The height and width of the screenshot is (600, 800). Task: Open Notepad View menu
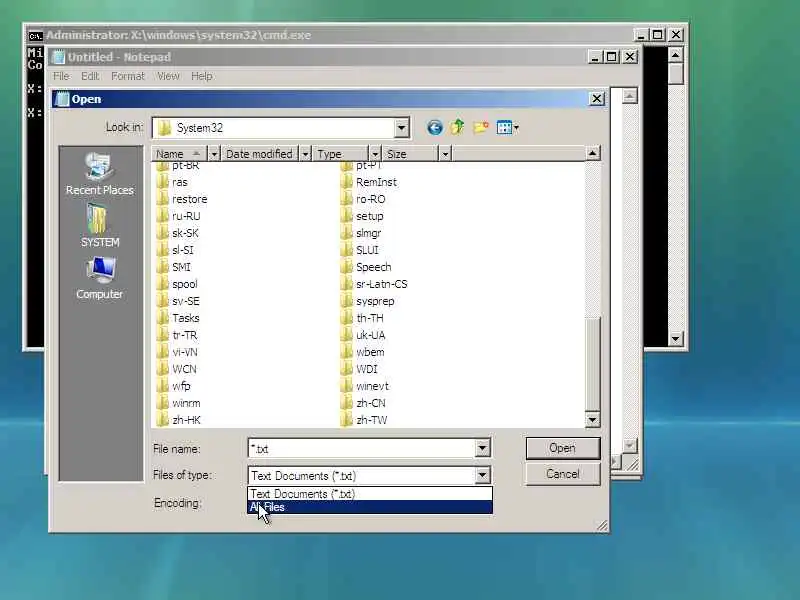pyautogui.click(x=168, y=76)
